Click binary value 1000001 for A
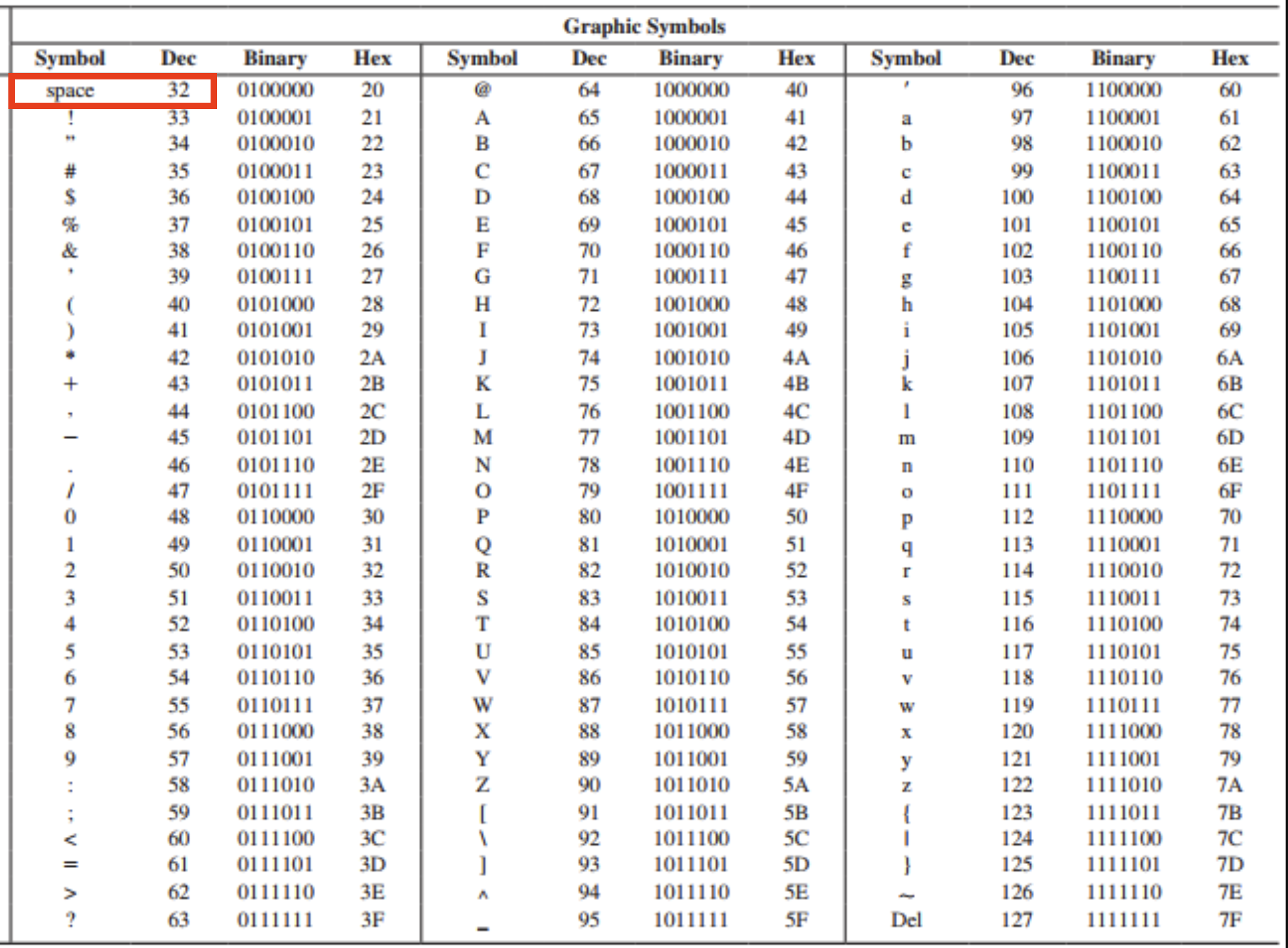The width and height of the screenshot is (1288, 948). coord(691,118)
